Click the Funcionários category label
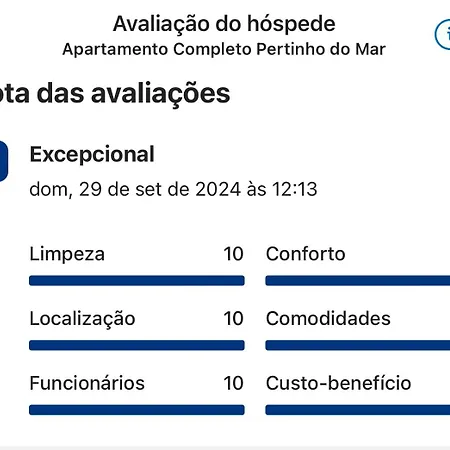The width and height of the screenshot is (450, 450). click(87, 383)
